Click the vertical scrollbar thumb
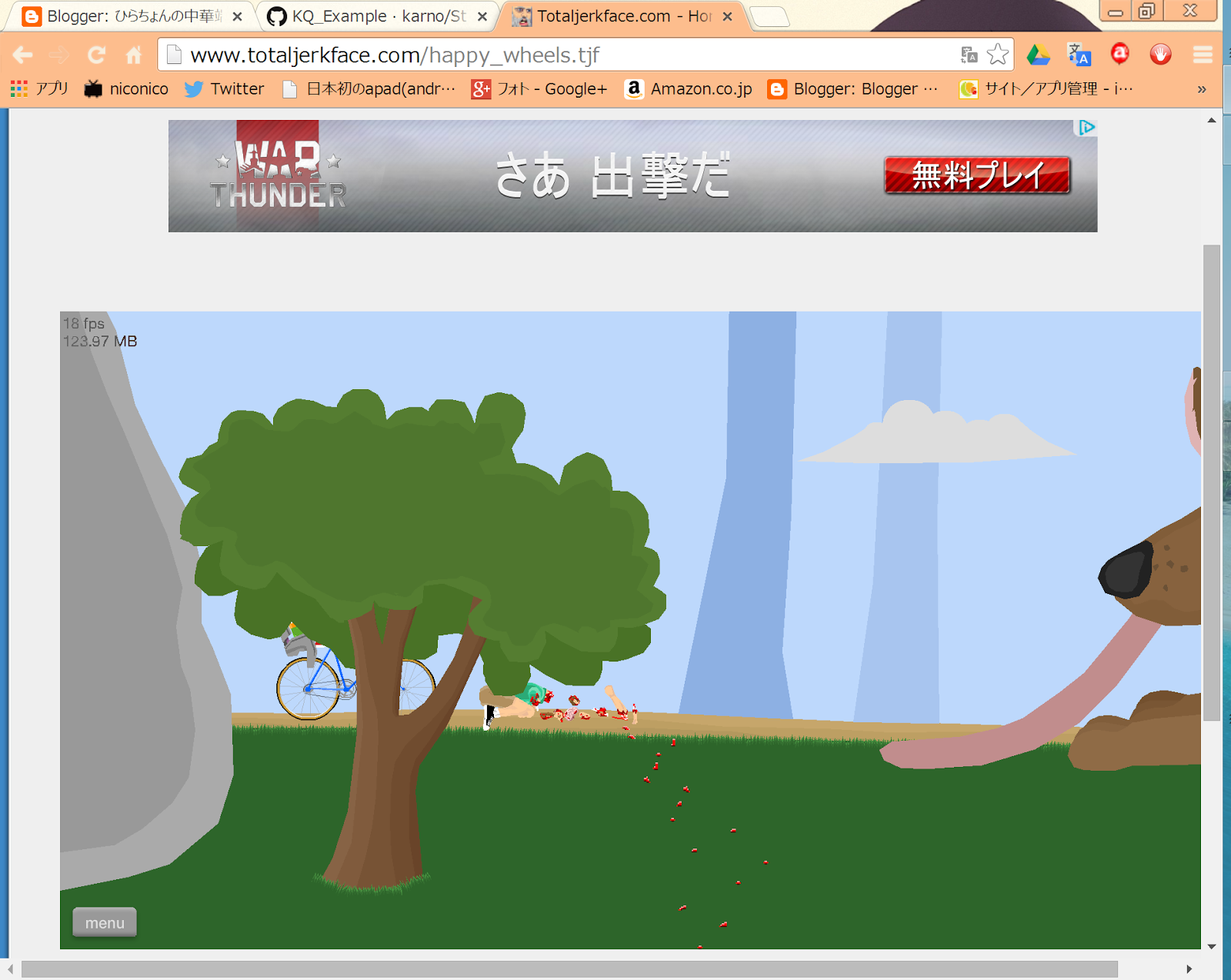 [x=1212, y=482]
